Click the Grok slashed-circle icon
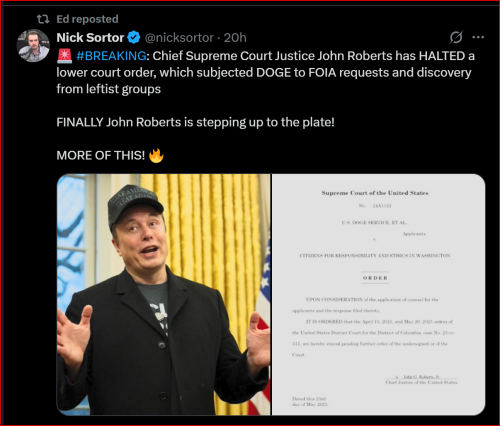The image size is (500, 426). pos(456,37)
